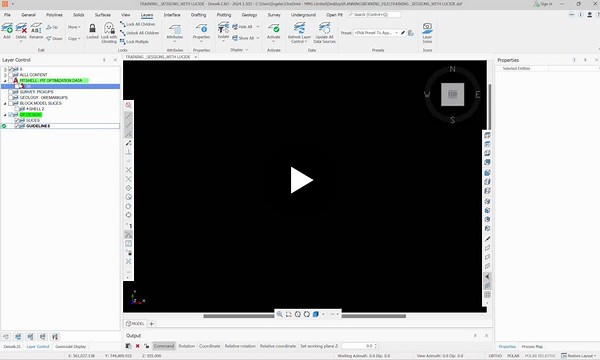600x360 pixels.
Task: Switch to the Surfaces ribbon tab
Action: [103, 15]
